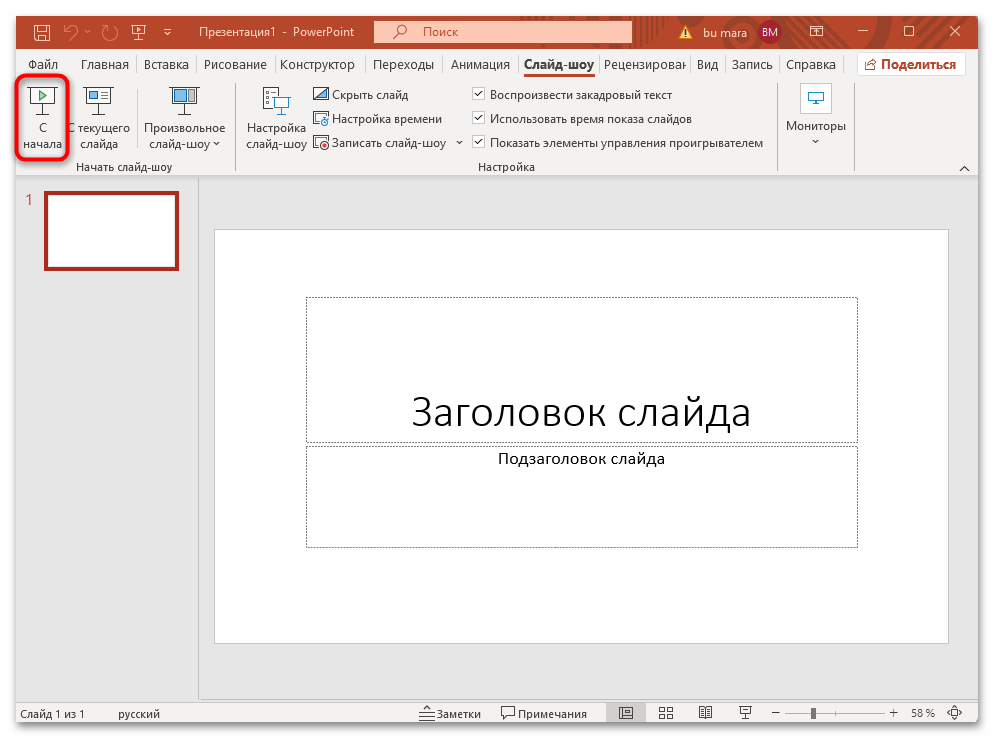This screenshot has width=994, height=738.
Task: Open Настройка времени rehearsal tool
Action: click(380, 118)
